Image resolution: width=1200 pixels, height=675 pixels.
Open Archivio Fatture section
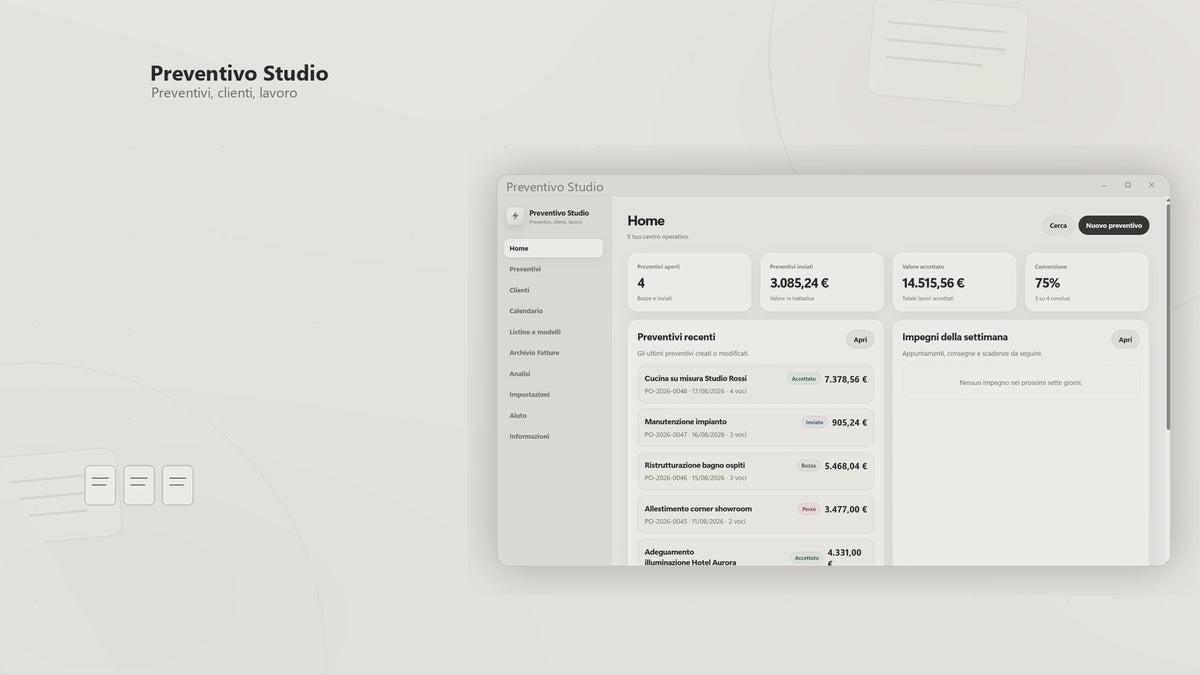[553, 353]
